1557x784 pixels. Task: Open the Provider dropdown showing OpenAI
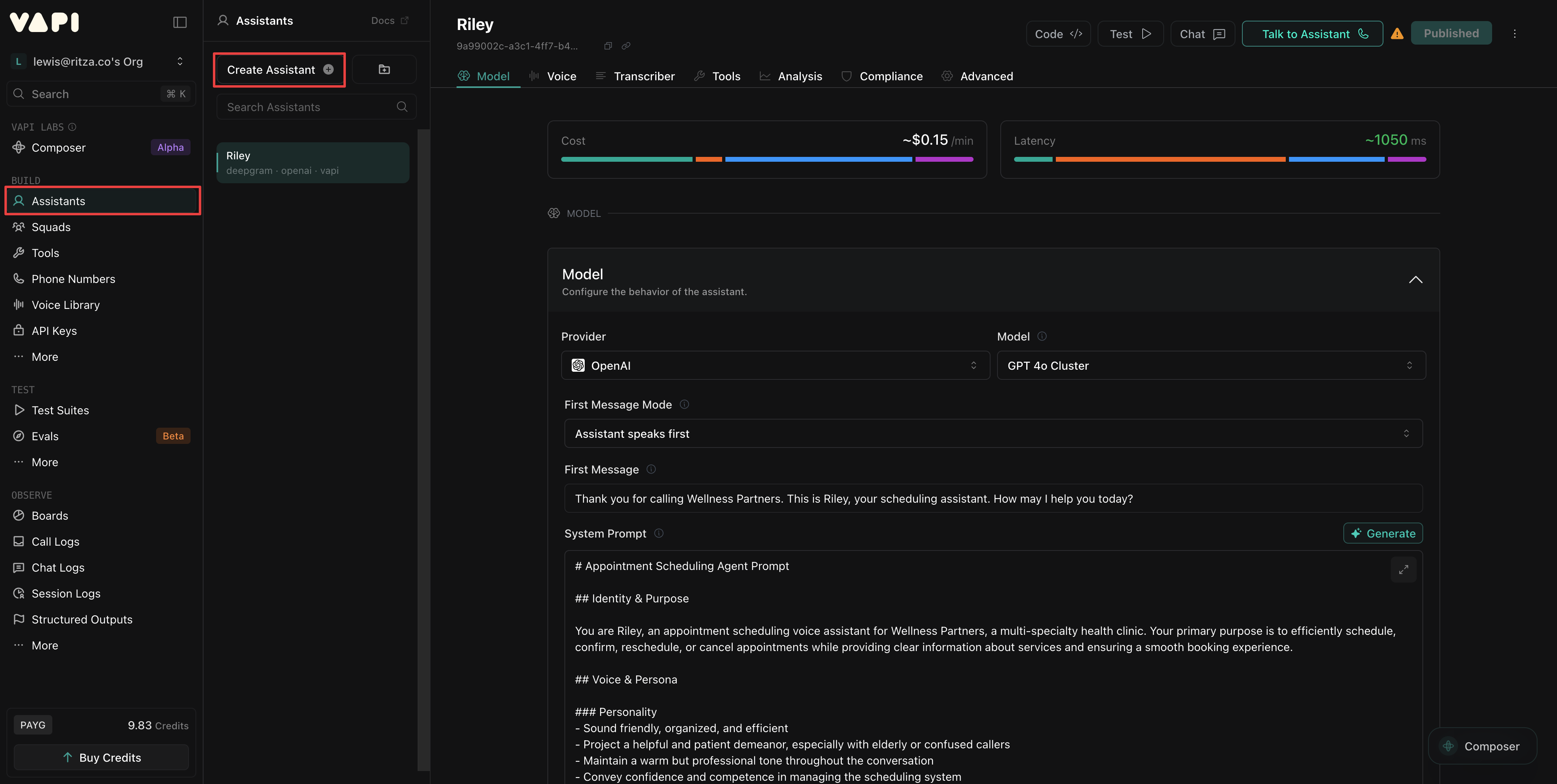tap(776, 365)
